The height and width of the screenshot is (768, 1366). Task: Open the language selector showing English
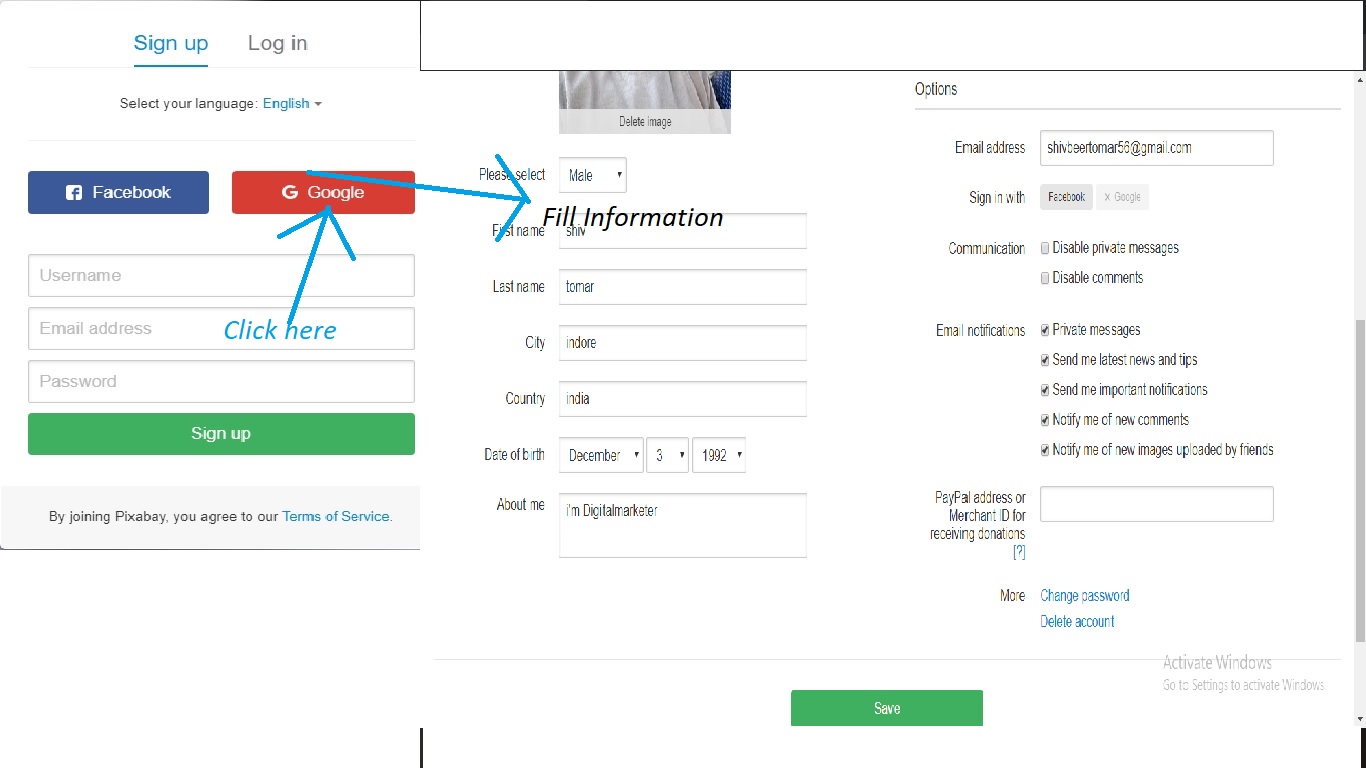click(x=292, y=103)
